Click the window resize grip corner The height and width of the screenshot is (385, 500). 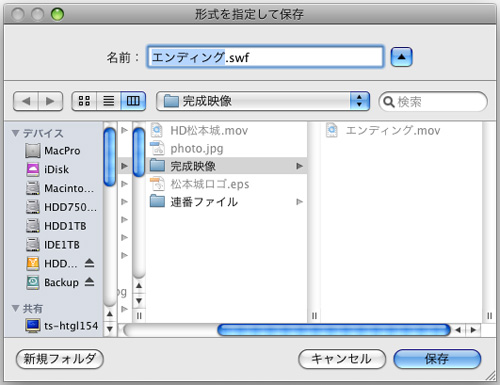pyautogui.click(x=490, y=376)
